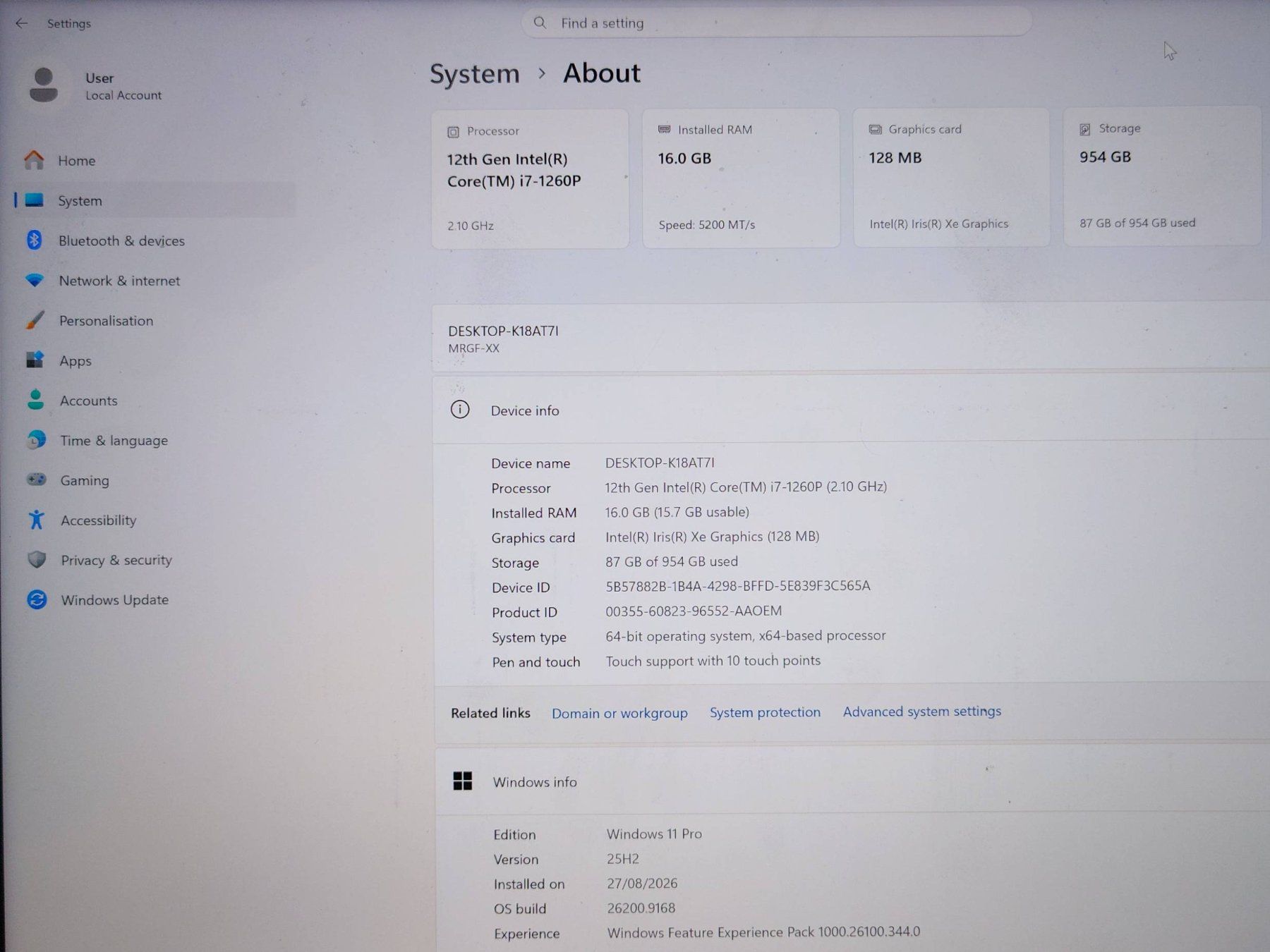Click the Privacy & security shield icon
The height and width of the screenshot is (952, 1270).
[x=37, y=560]
